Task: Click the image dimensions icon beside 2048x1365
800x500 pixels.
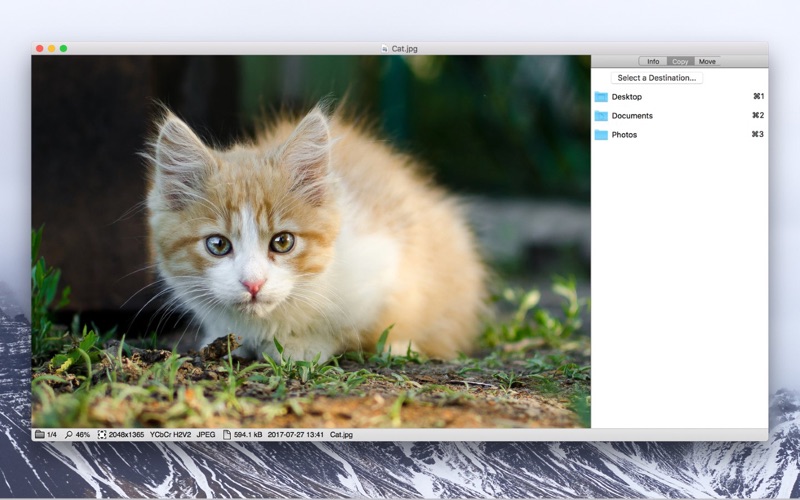Action: [102, 435]
